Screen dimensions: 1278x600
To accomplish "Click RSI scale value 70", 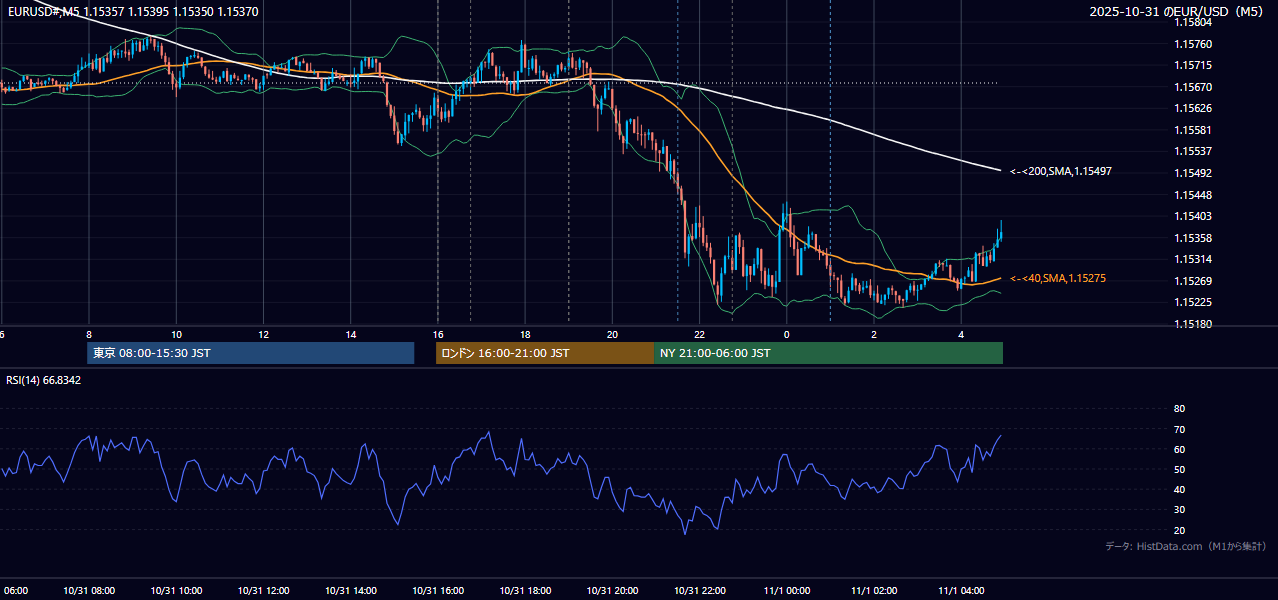I will coord(1179,429).
